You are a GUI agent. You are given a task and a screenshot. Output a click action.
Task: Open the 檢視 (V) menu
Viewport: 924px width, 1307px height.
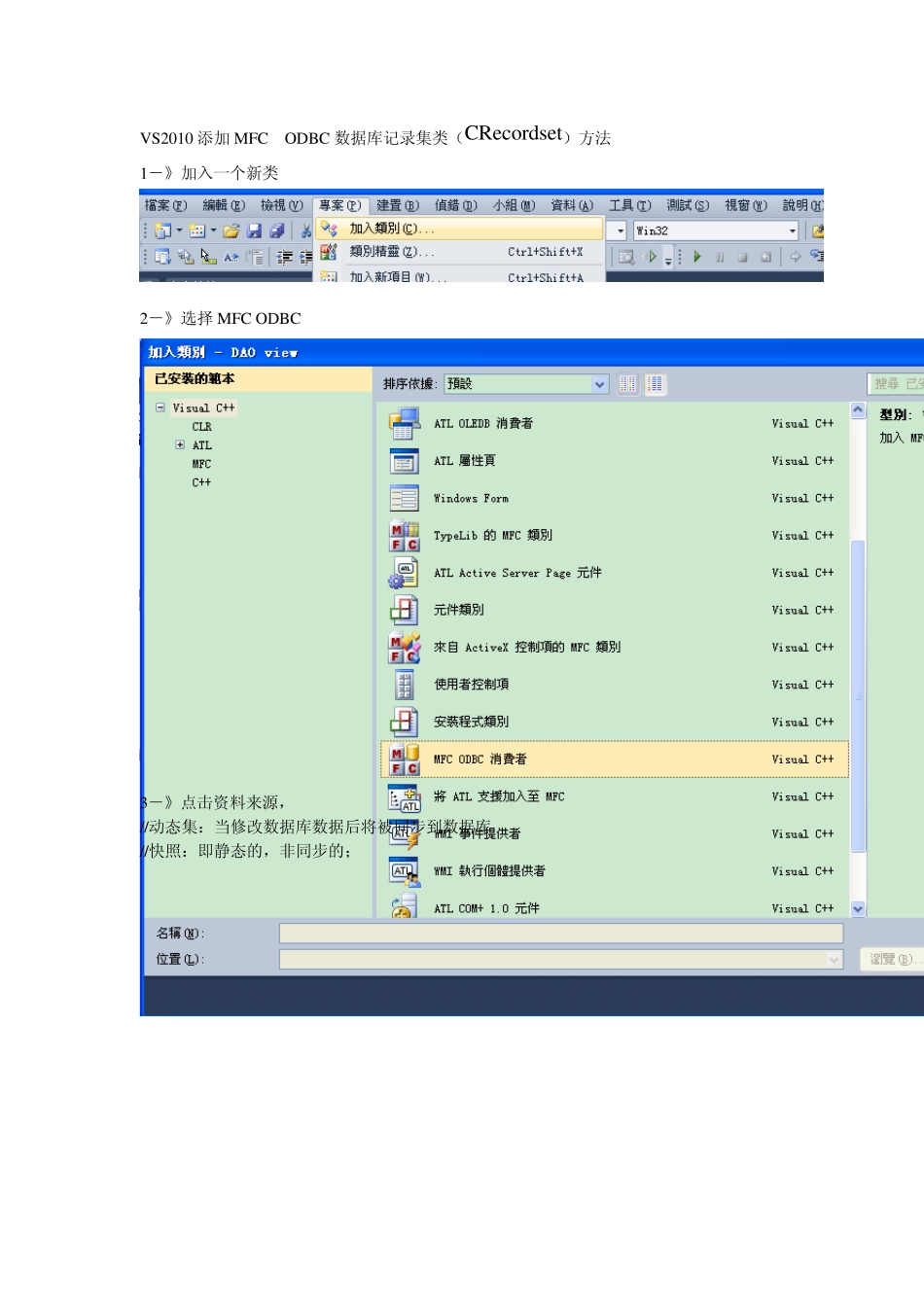click(x=281, y=205)
